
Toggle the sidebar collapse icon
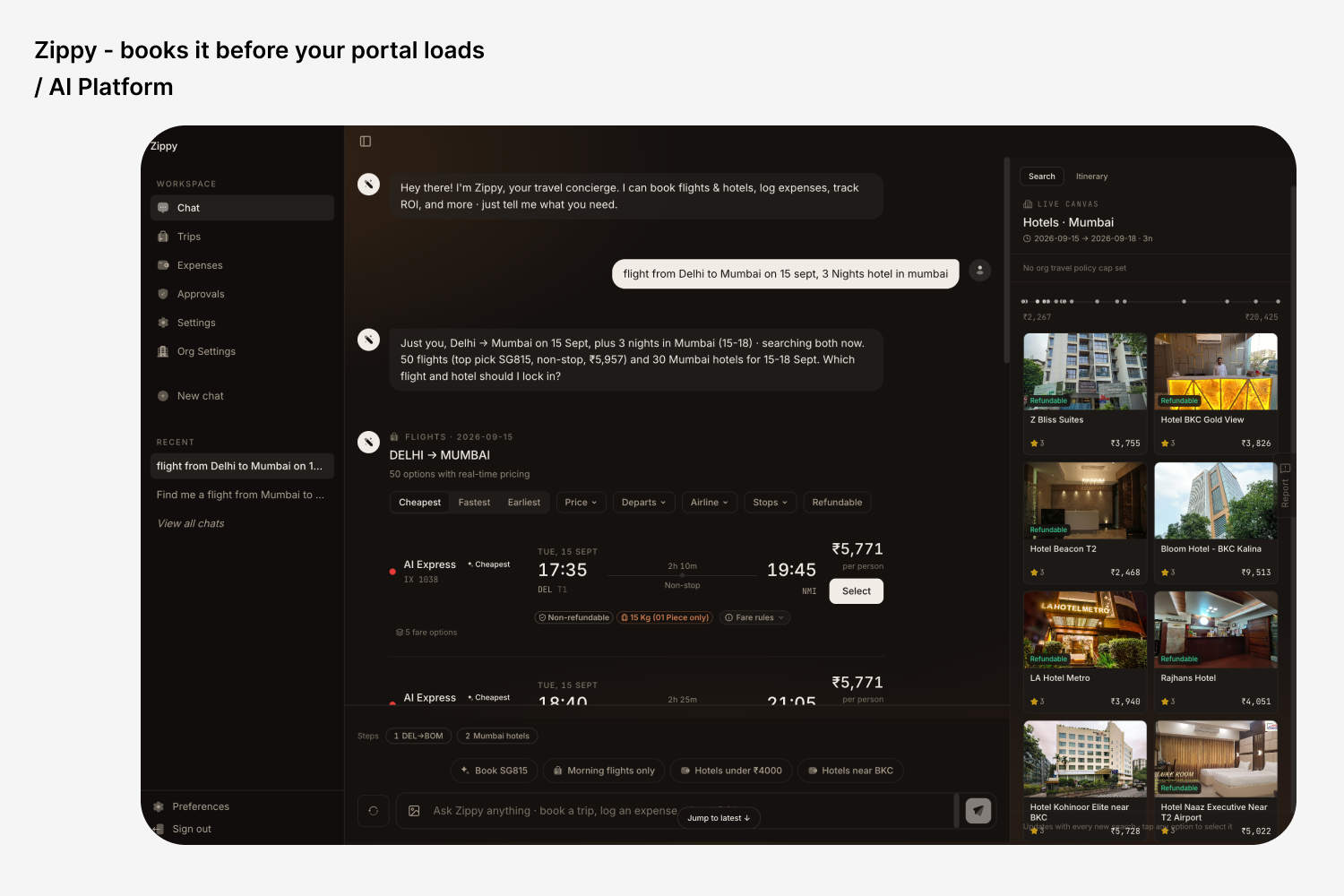[x=366, y=141]
